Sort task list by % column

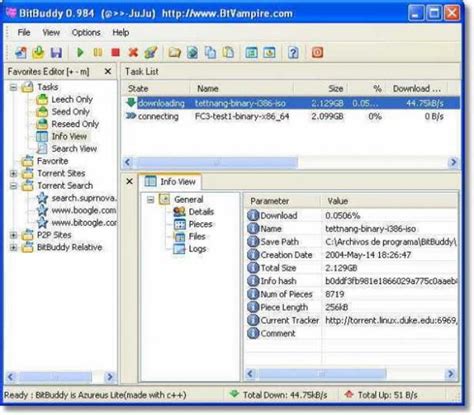[367, 89]
